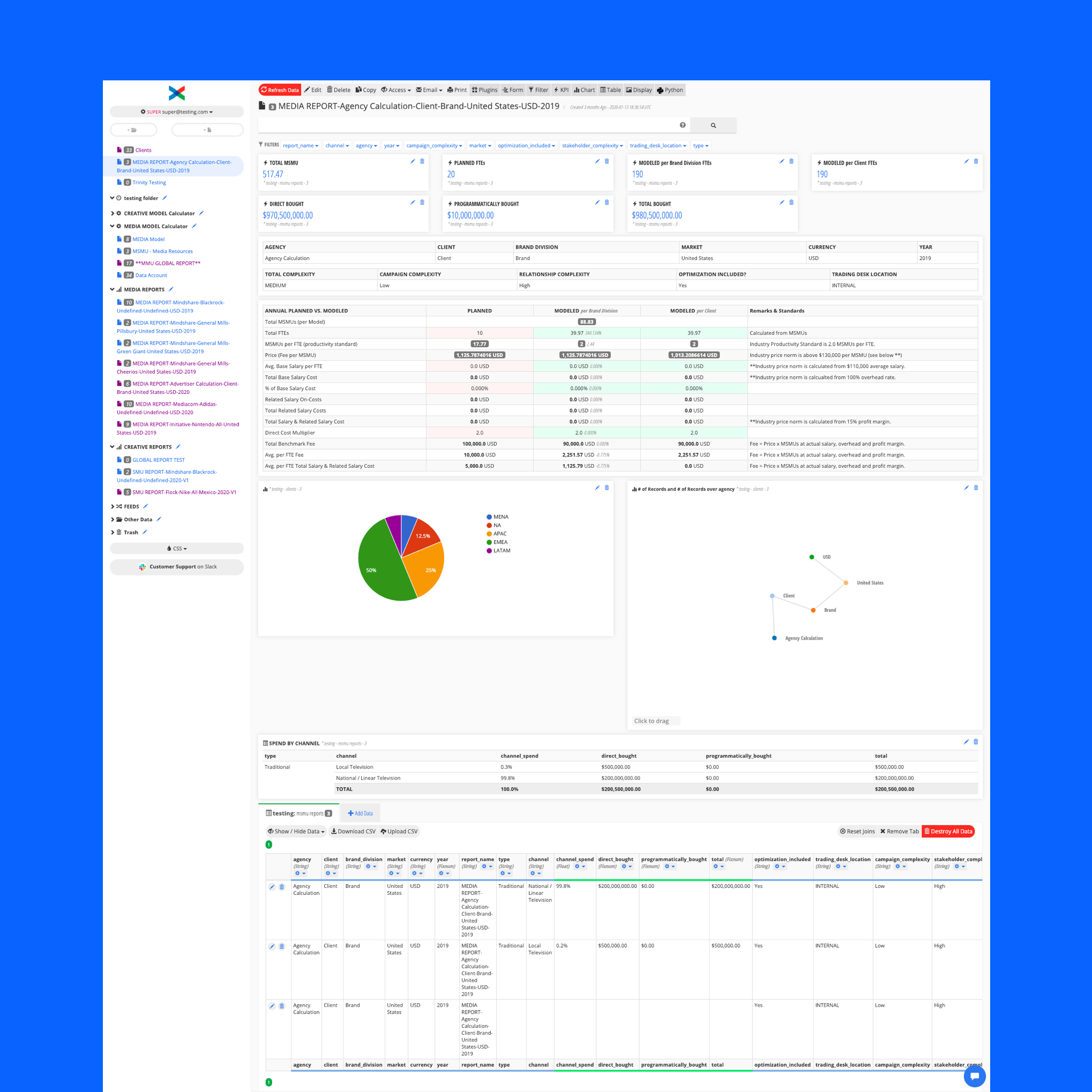The width and height of the screenshot is (1092, 1092).
Task: Click the Table toolbar item
Action: pos(610,90)
